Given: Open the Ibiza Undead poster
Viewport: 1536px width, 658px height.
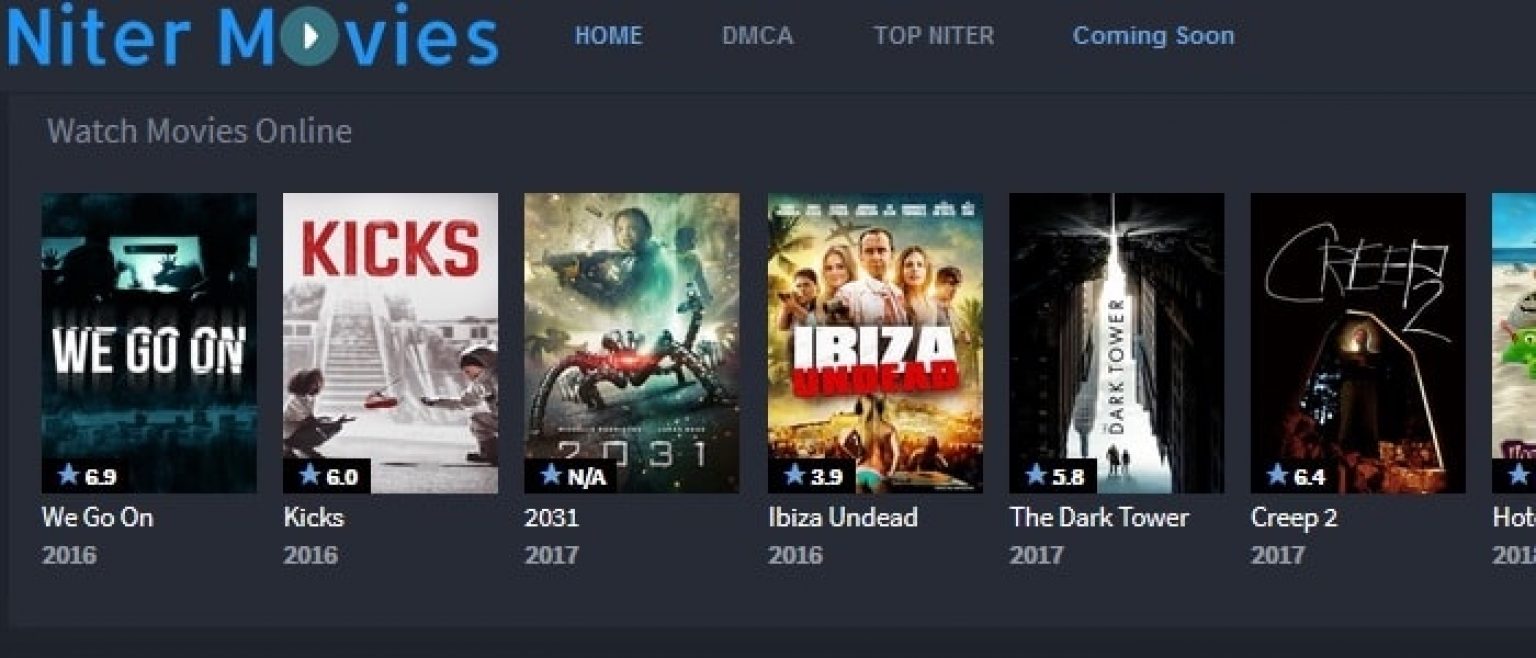Looking at the screenshot, I should [x=875, y=343].
